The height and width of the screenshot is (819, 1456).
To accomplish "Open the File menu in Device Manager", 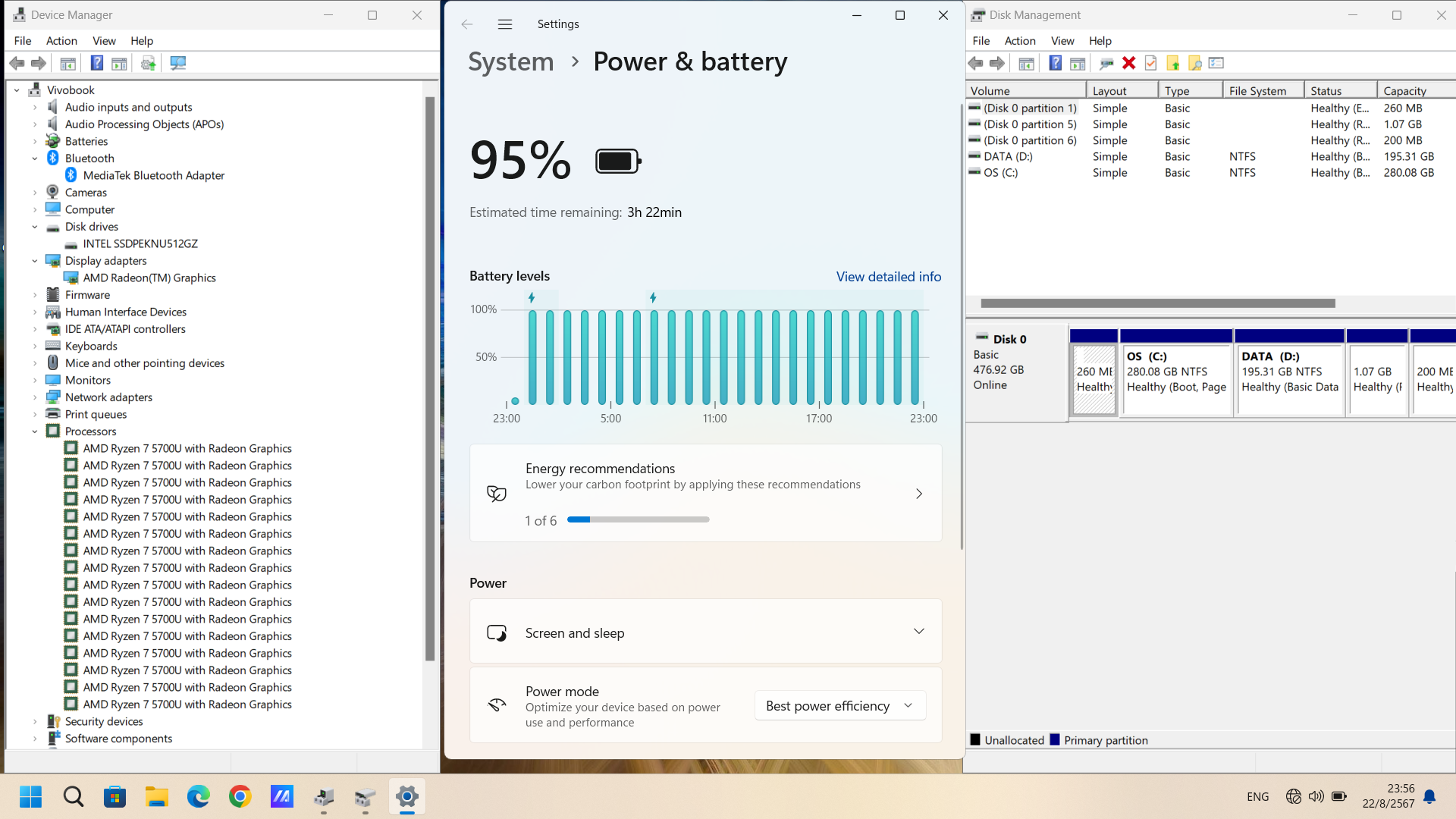I will pos(23,41).
